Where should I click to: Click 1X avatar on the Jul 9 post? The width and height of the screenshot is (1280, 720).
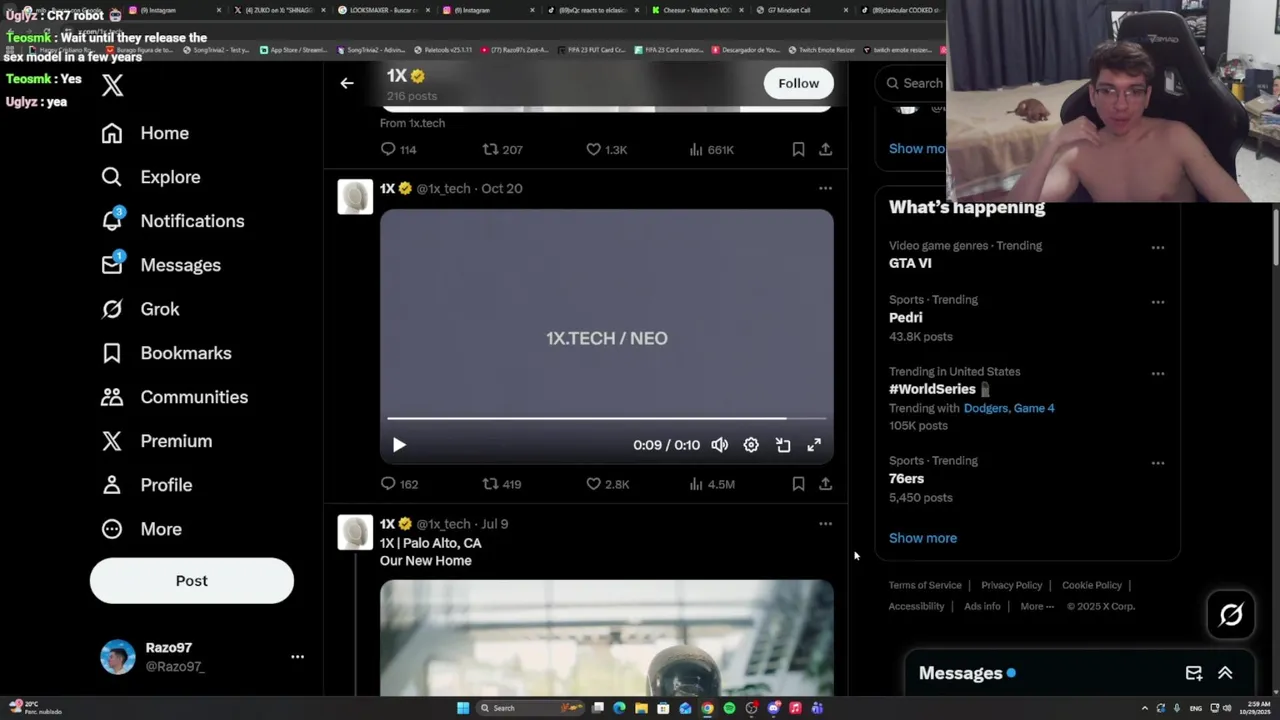tap(355, 532)
